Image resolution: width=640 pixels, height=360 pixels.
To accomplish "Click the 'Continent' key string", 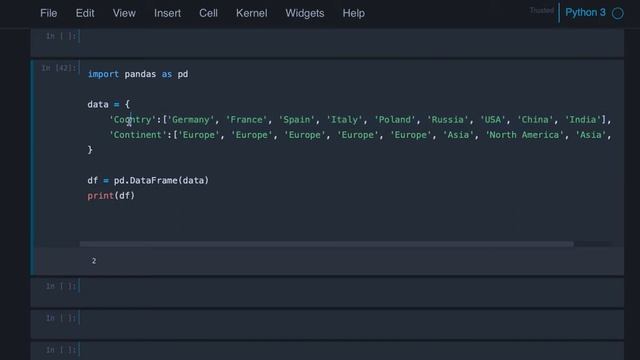I will pyautogui.click(x=138, y=135).
